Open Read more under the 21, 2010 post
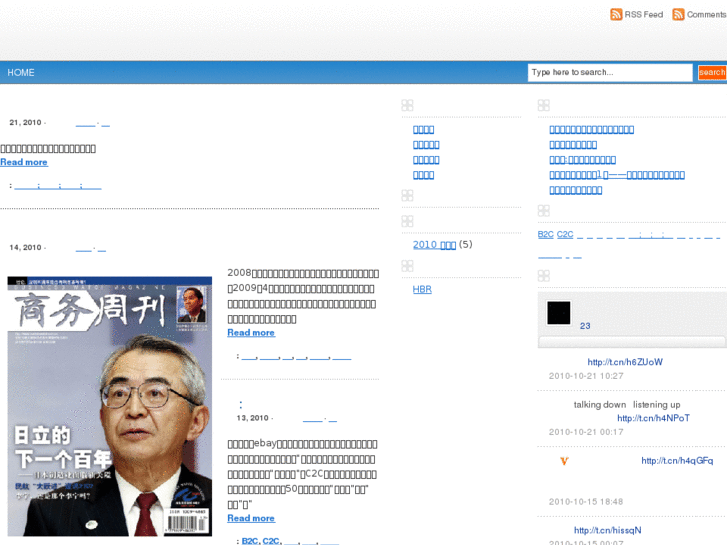 24,162
